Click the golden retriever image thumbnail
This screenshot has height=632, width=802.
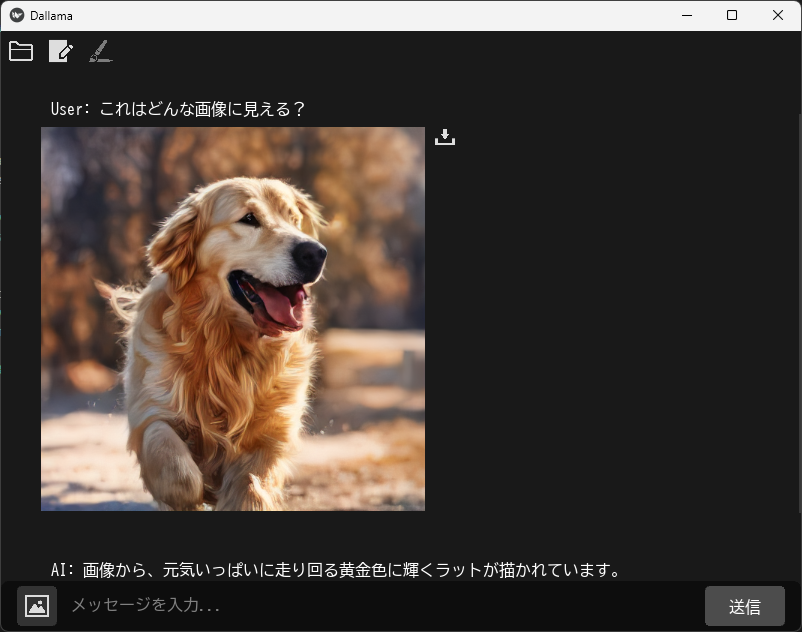[x=233, y=319]
